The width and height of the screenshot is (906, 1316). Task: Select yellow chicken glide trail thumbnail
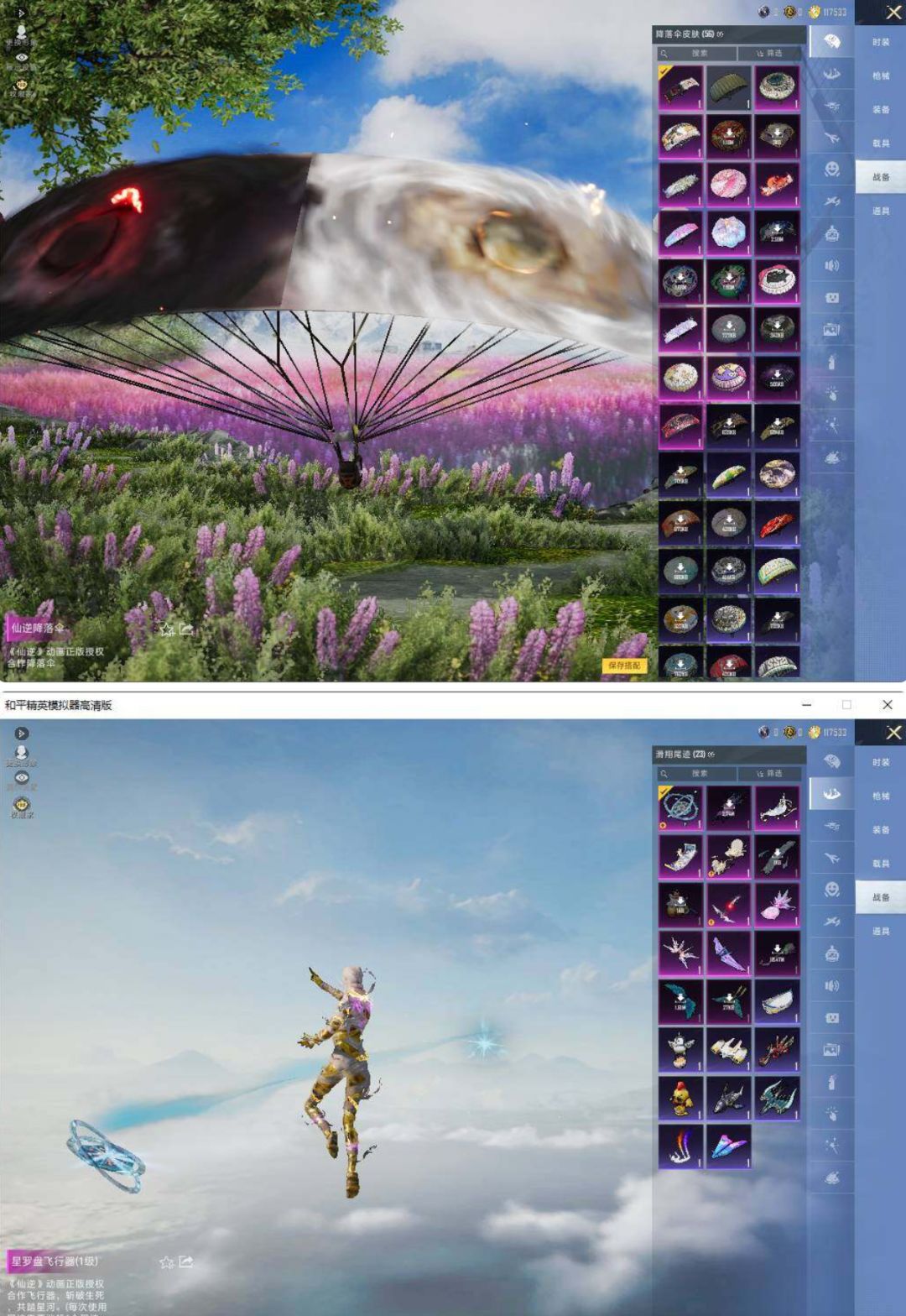coord(680,1097)
